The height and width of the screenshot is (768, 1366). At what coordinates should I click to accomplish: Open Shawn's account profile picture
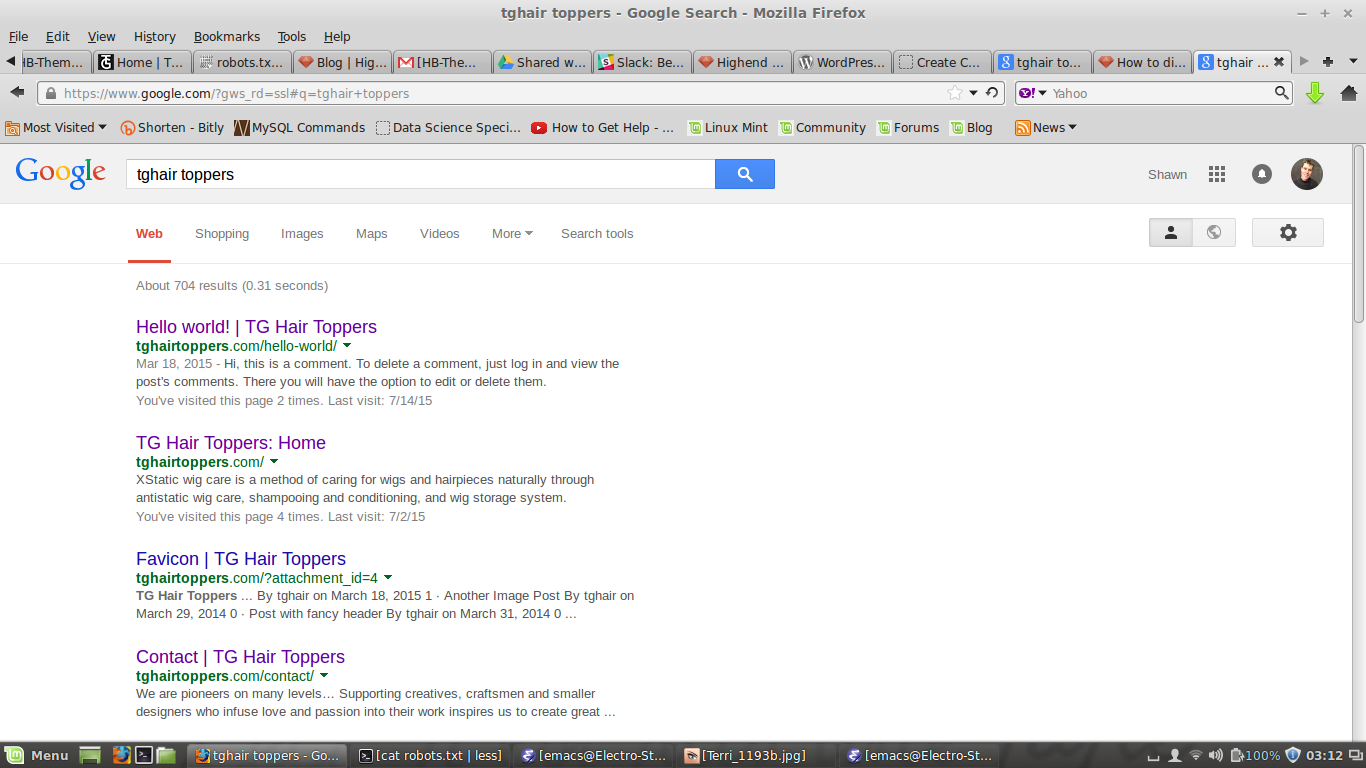(x=1306, y=174)
